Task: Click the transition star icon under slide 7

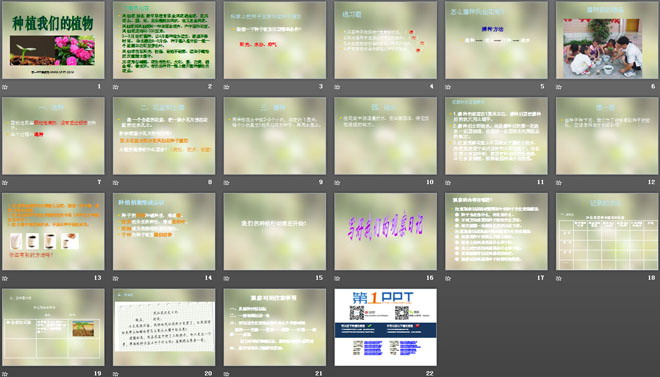Action: (x=5, y=183)
